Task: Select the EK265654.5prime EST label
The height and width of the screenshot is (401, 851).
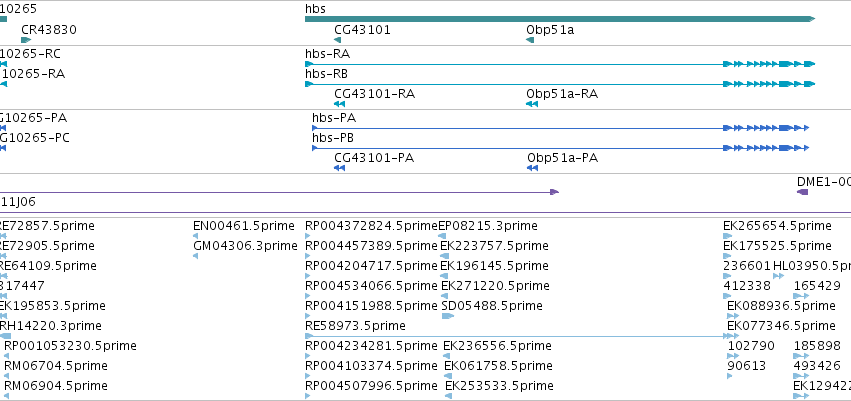Action: coord(777,226)
